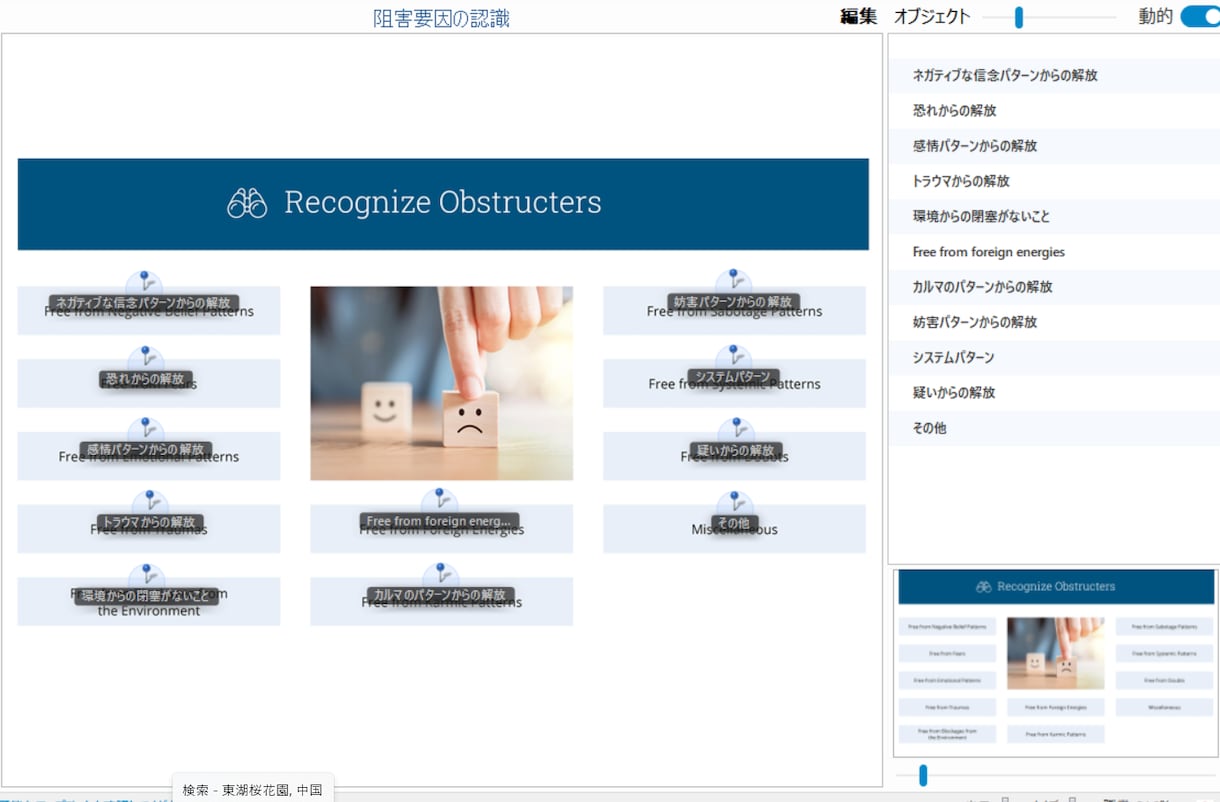This screenshot has height=802, width=1220.
Task: Select Free from foreign energies list row
Action: tap(1054, 252)
